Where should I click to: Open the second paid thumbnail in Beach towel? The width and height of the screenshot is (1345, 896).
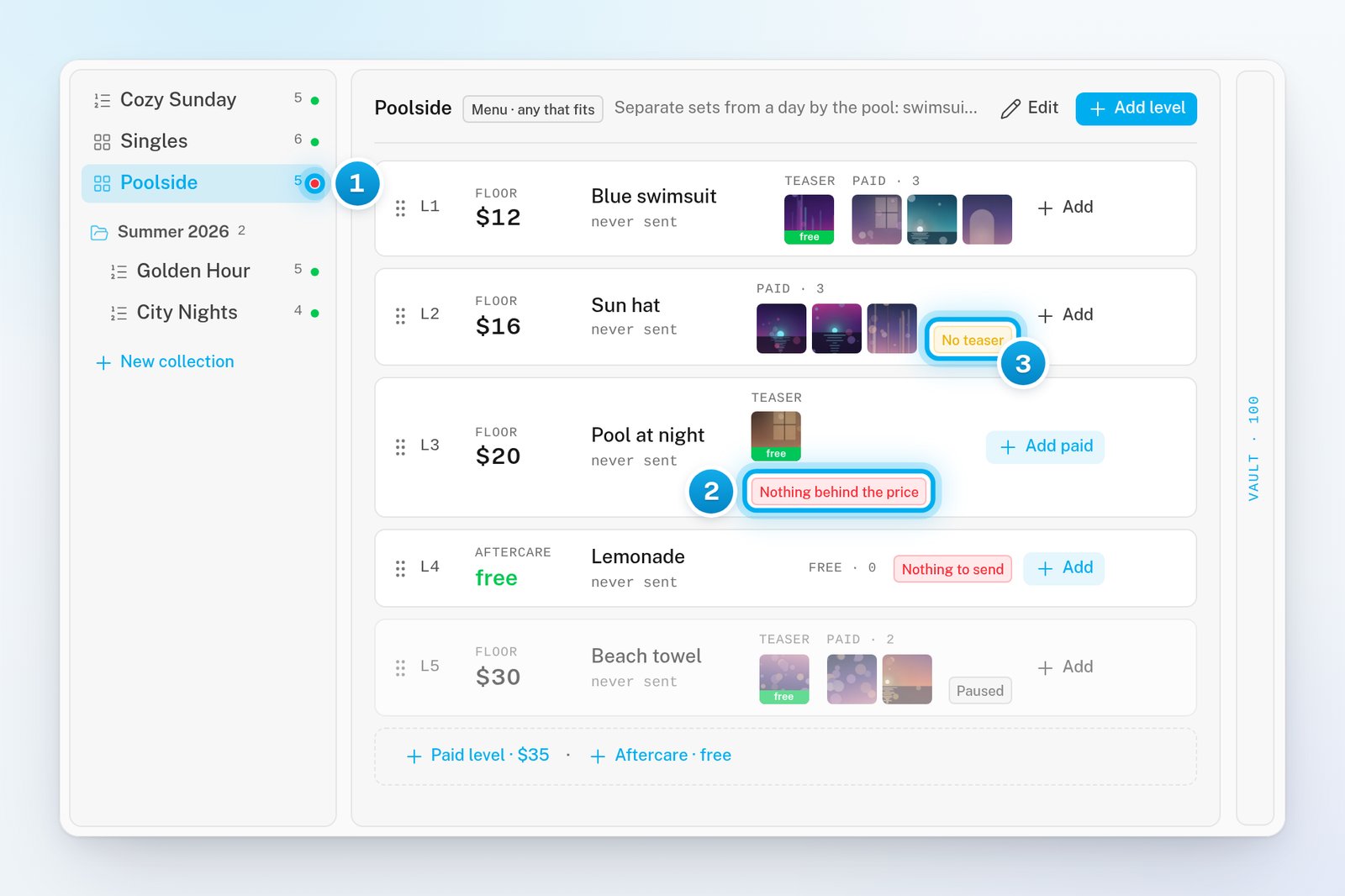click(x=907, y=679)
